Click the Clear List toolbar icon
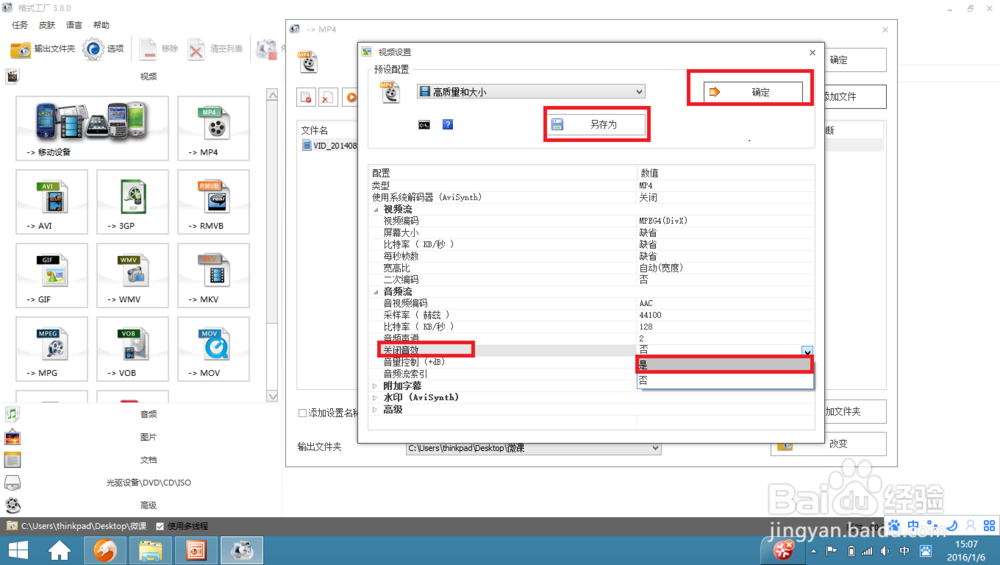Viewport: 1000px width, 565px height. 216,49
